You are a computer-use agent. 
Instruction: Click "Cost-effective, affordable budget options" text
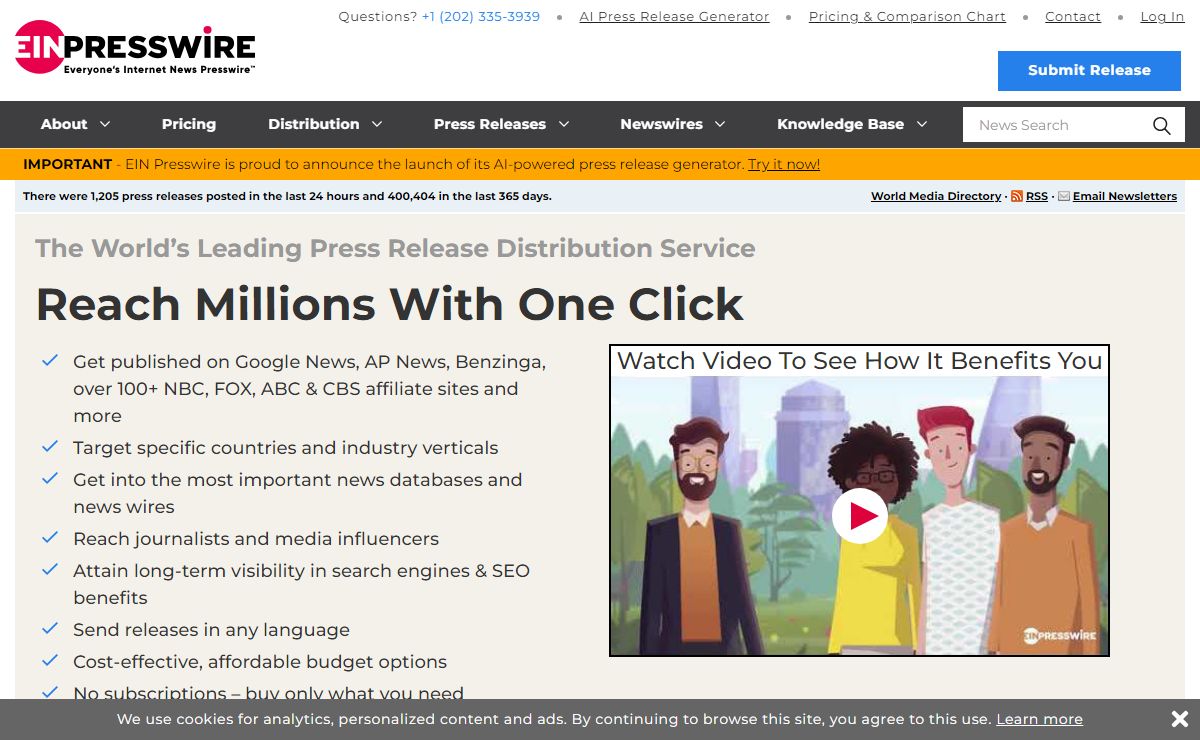260,662
